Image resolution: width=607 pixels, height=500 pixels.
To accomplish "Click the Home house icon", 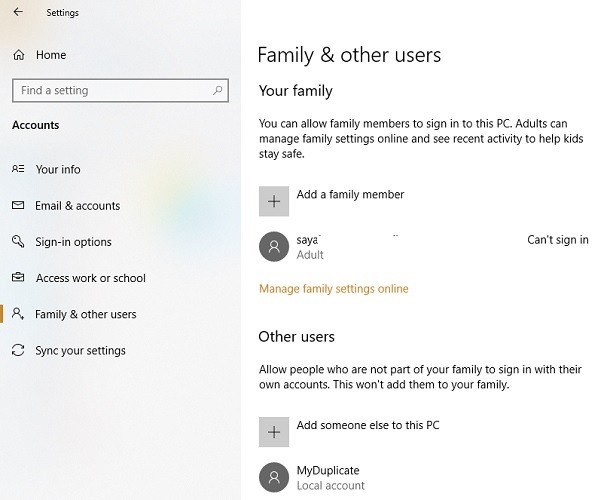I will (x=18, y=55).
